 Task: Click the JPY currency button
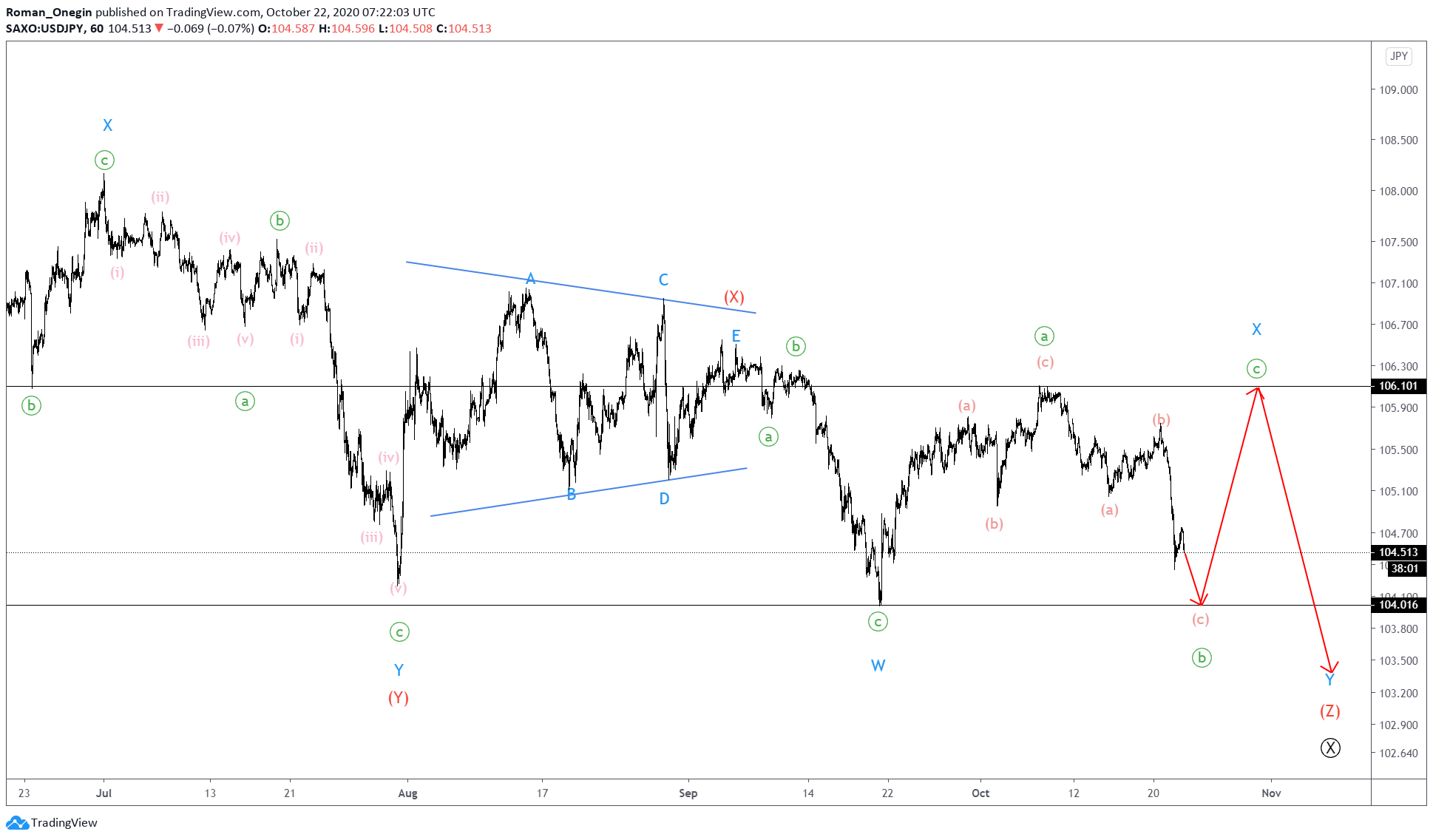point(1398,56)
